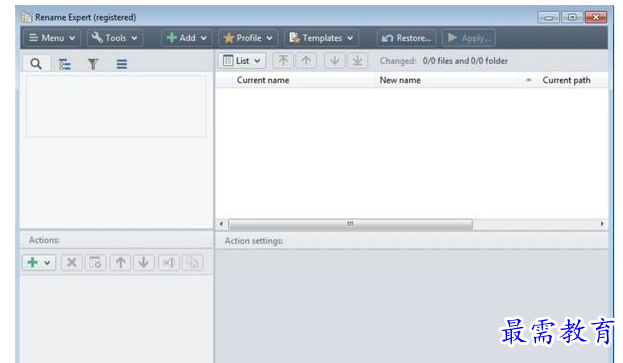623x363 pixels.
Task: Open the Tools dropdown
Action: [x=114, y=38]
